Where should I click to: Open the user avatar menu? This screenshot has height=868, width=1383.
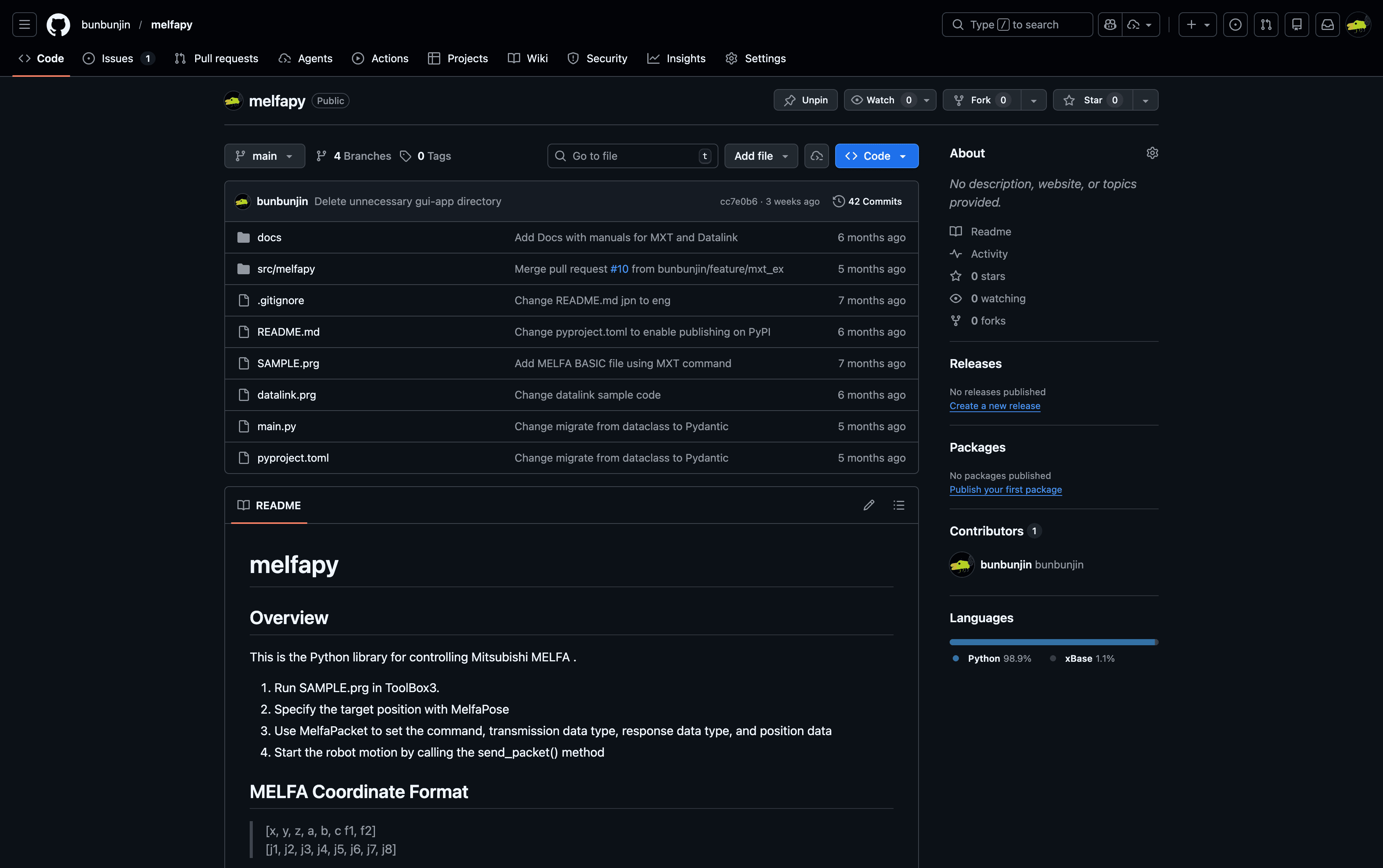1358,25
